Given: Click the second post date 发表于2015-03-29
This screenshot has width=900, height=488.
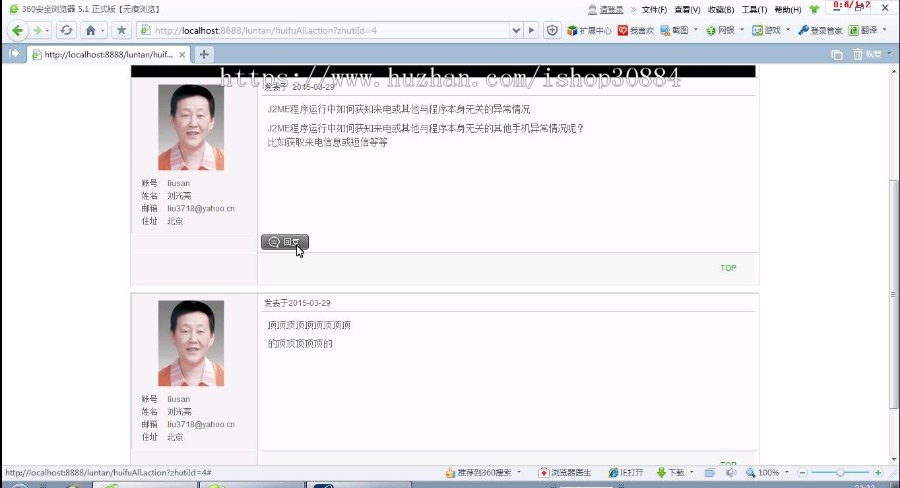Looking at the screenshot, I should (297, 303).
